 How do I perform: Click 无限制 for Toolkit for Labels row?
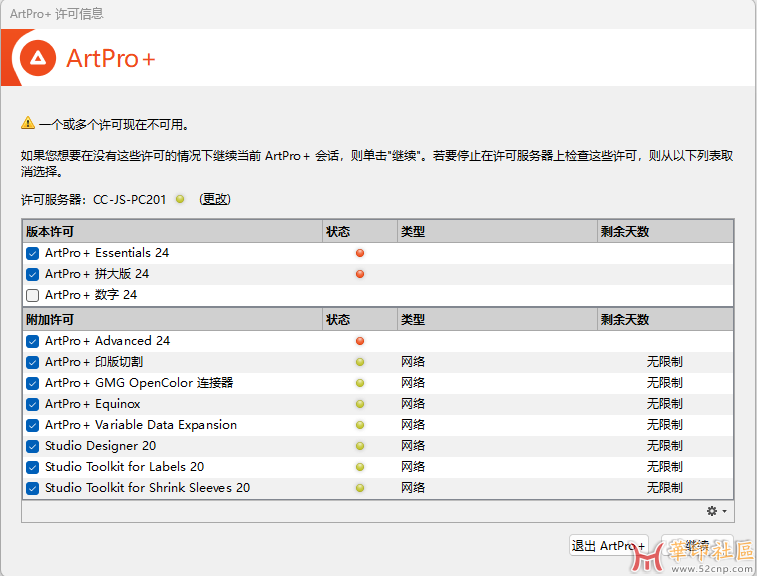[665, 467]
